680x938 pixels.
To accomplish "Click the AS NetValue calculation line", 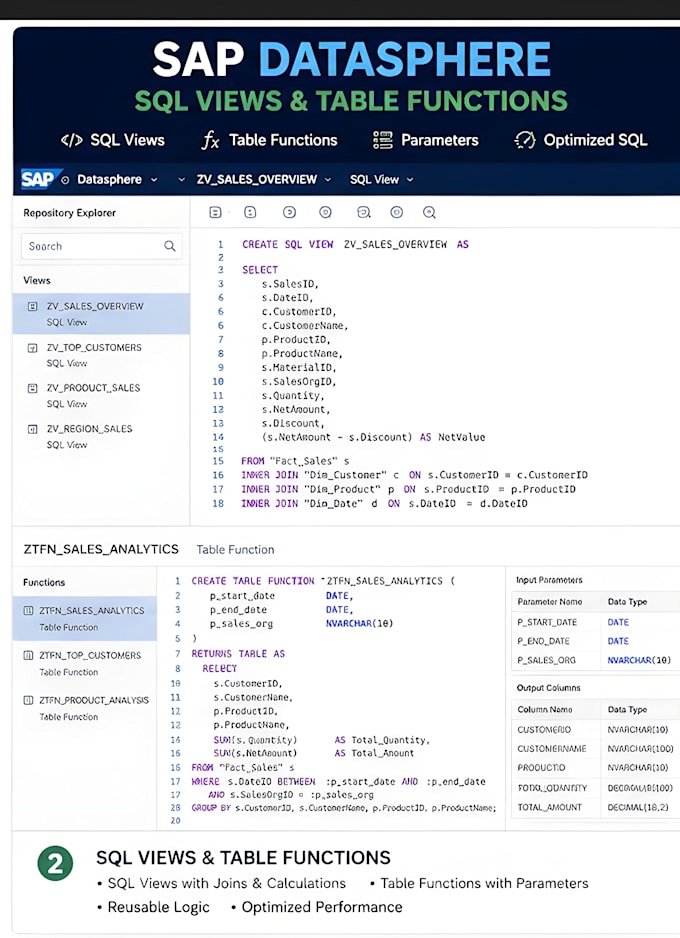I will click(x=373, y=437).
